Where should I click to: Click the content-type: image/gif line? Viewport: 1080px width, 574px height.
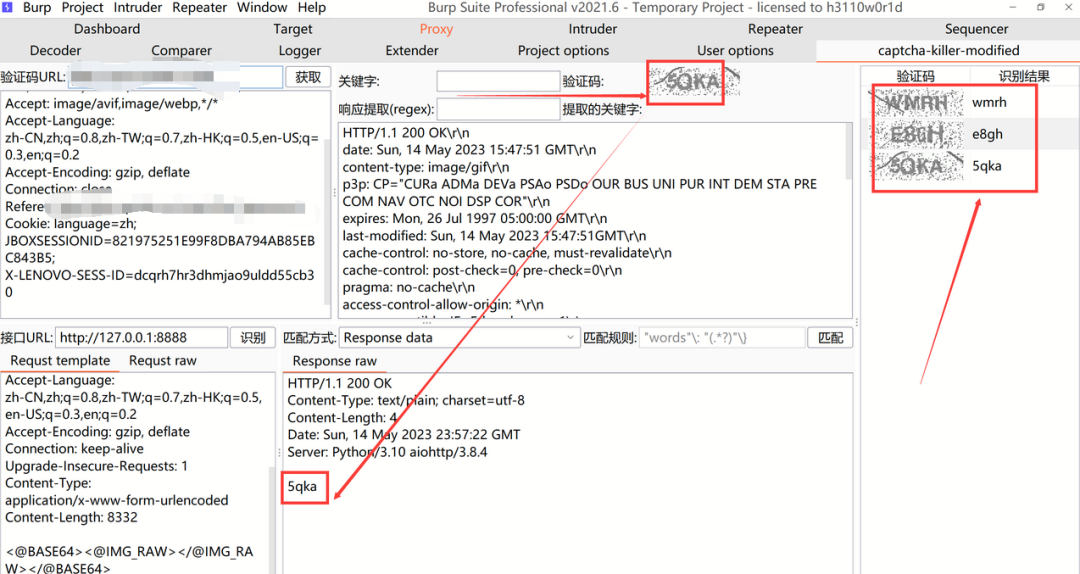click(x=426, y=167)
